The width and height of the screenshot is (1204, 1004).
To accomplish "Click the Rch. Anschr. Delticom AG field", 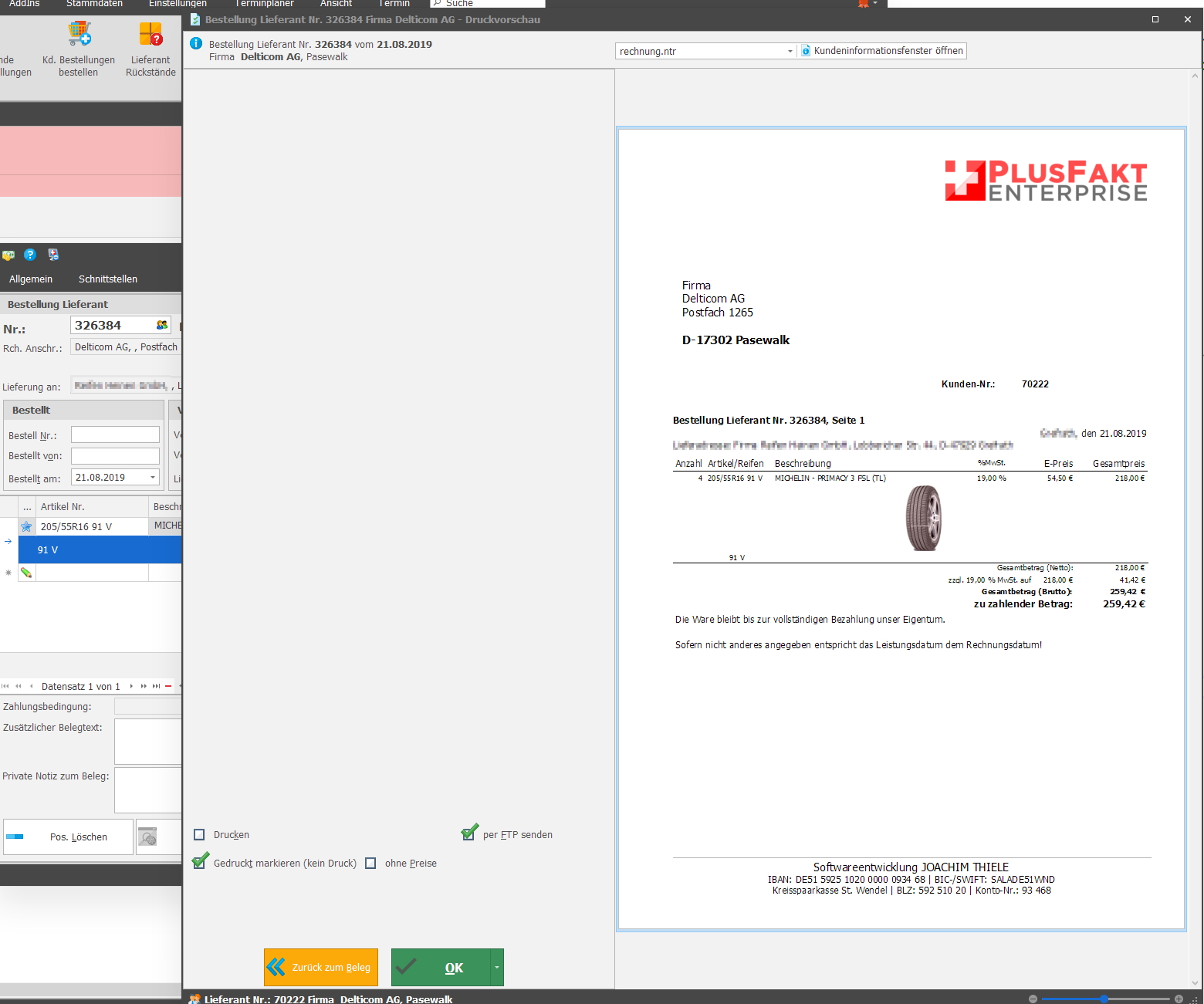I will tap(126, 347).
